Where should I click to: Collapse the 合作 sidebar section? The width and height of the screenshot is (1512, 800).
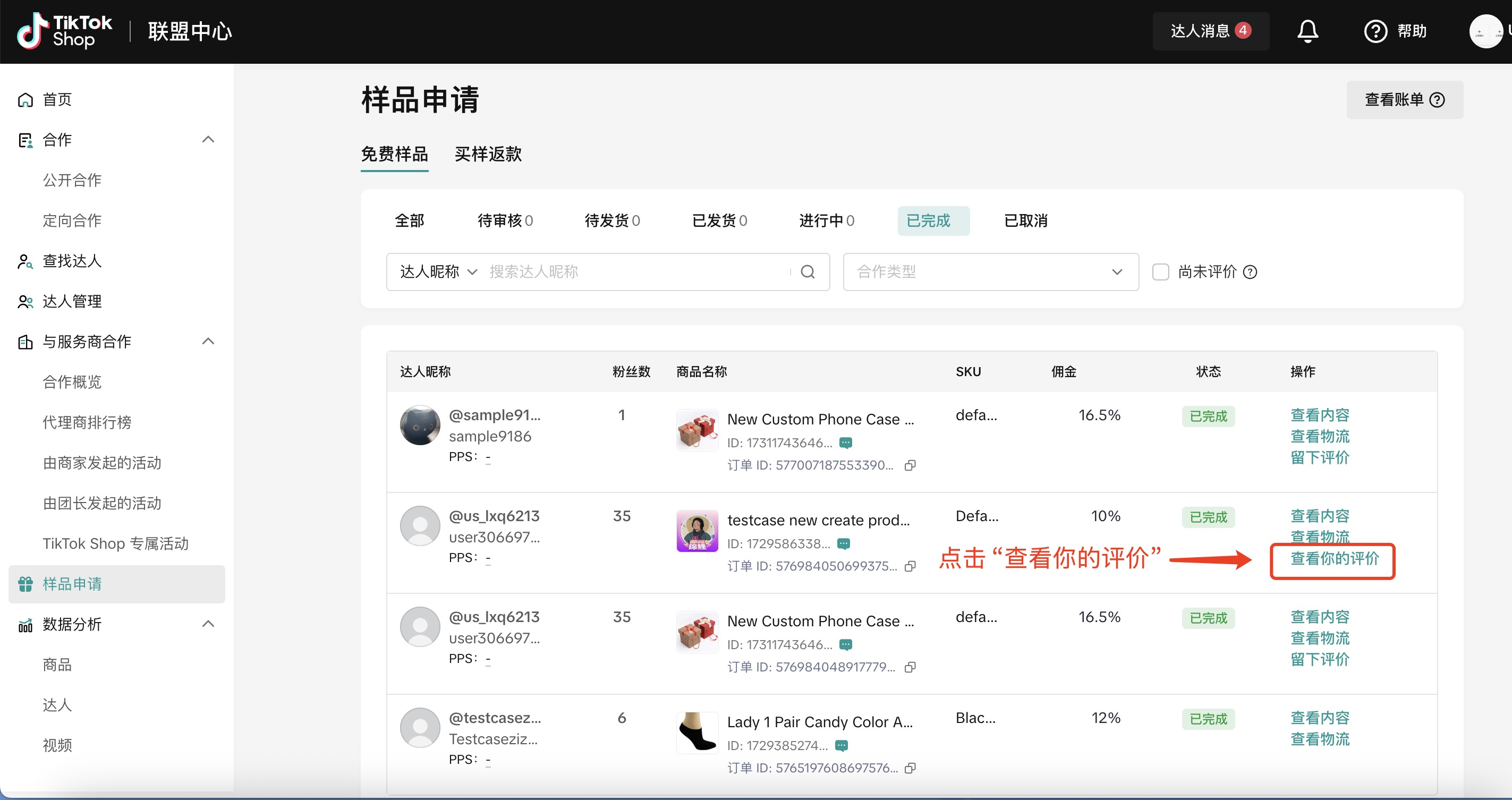click(208, 140)
